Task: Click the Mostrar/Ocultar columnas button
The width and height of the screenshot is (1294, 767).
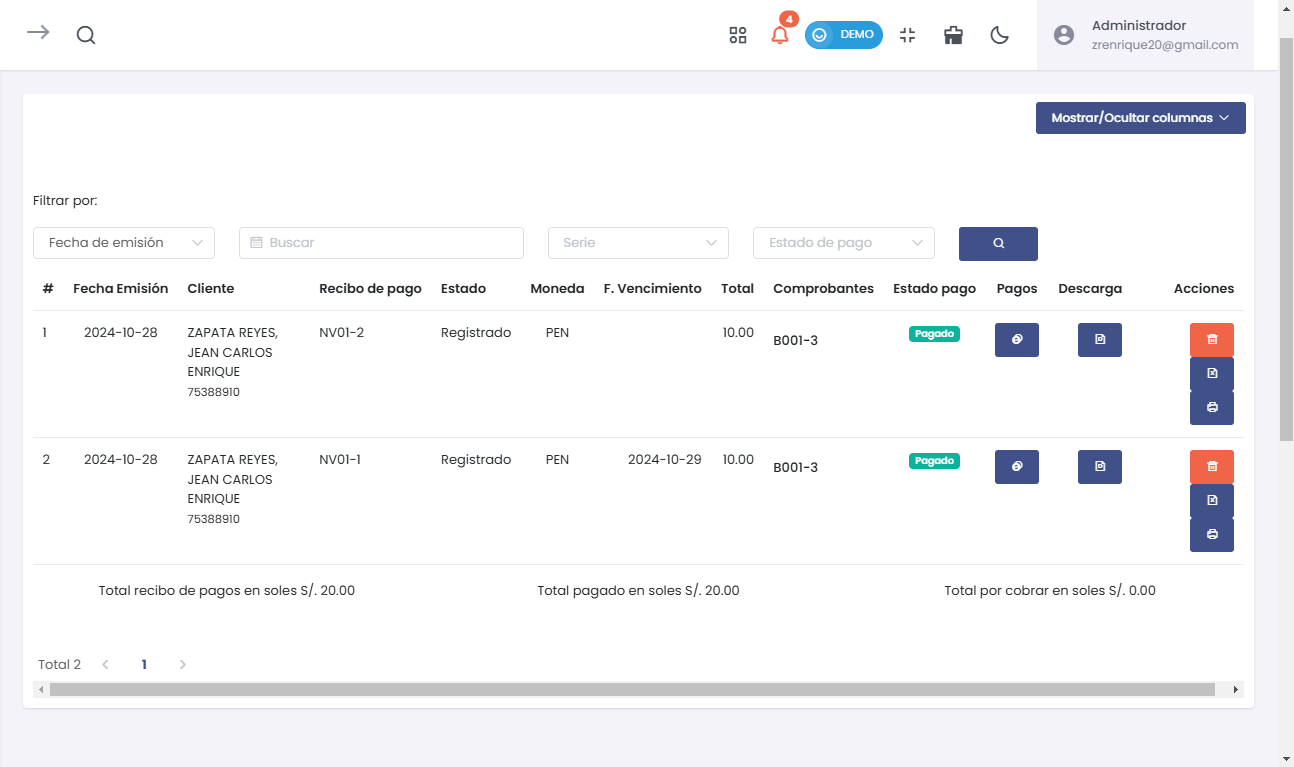Action: (x=1140, y=118)
